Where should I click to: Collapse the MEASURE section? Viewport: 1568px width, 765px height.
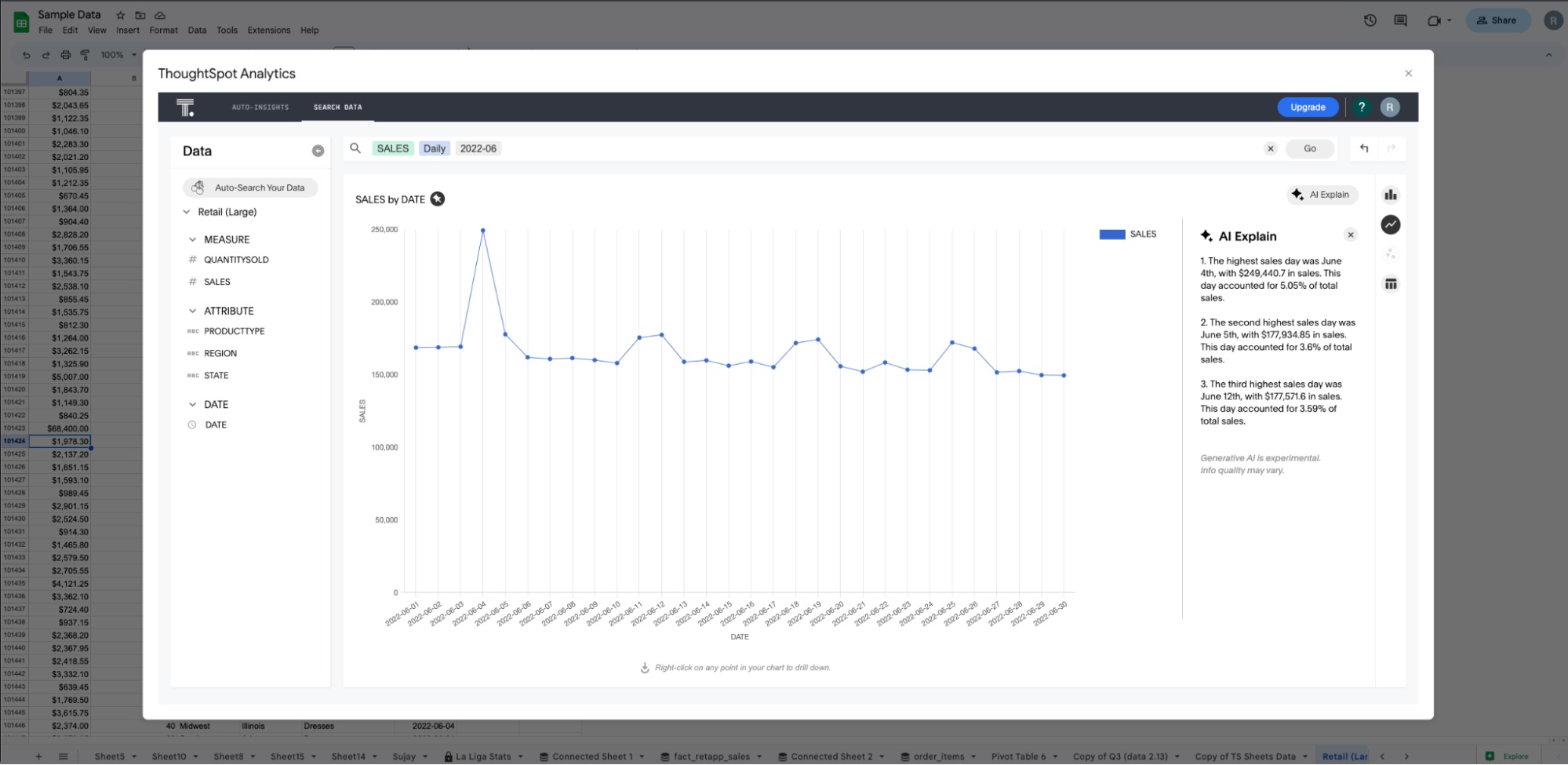[x=192, y=239]
